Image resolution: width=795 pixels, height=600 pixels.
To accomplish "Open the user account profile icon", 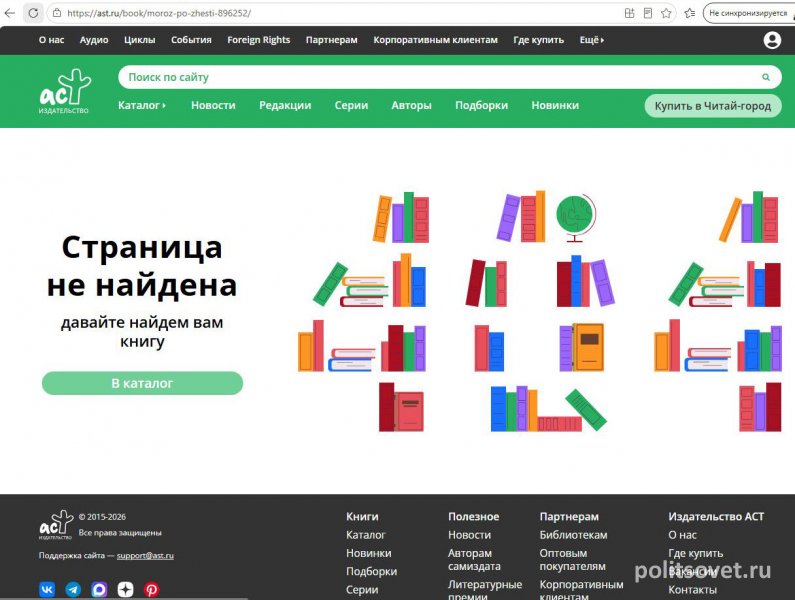I will [x=772, y=40].
